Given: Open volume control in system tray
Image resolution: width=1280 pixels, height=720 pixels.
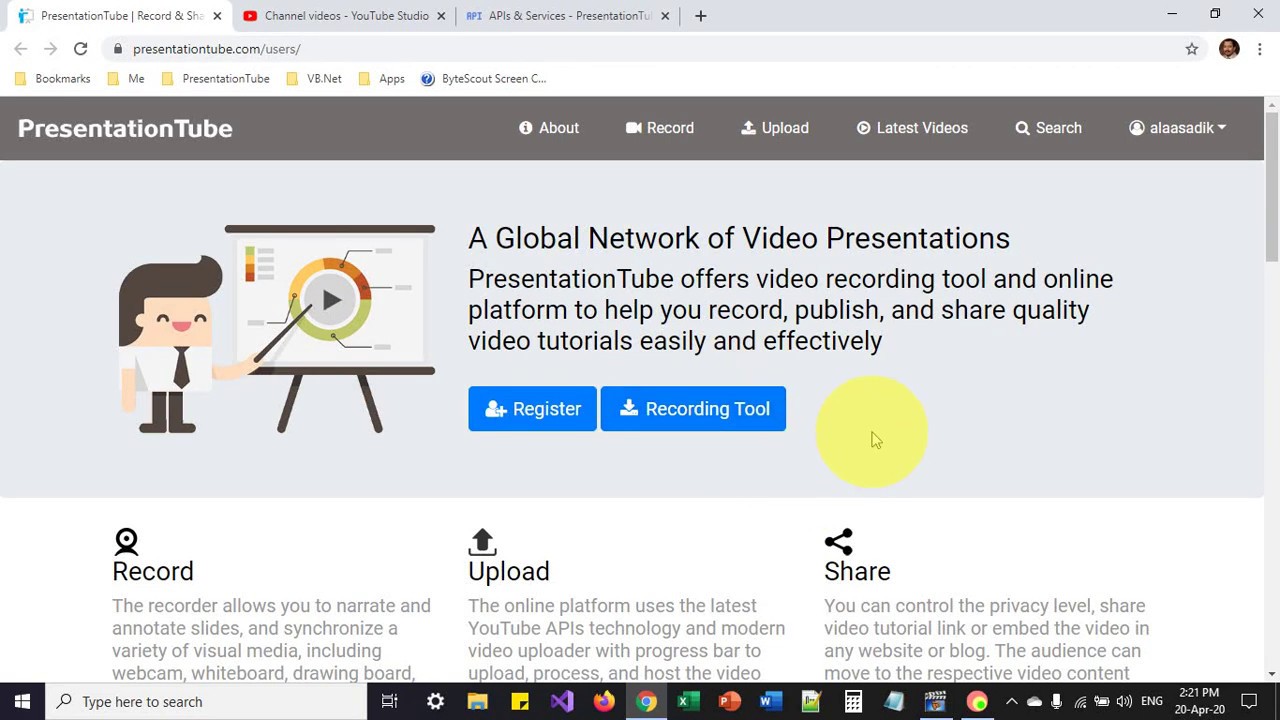Looking at the screenshot, I should 1124,702.
